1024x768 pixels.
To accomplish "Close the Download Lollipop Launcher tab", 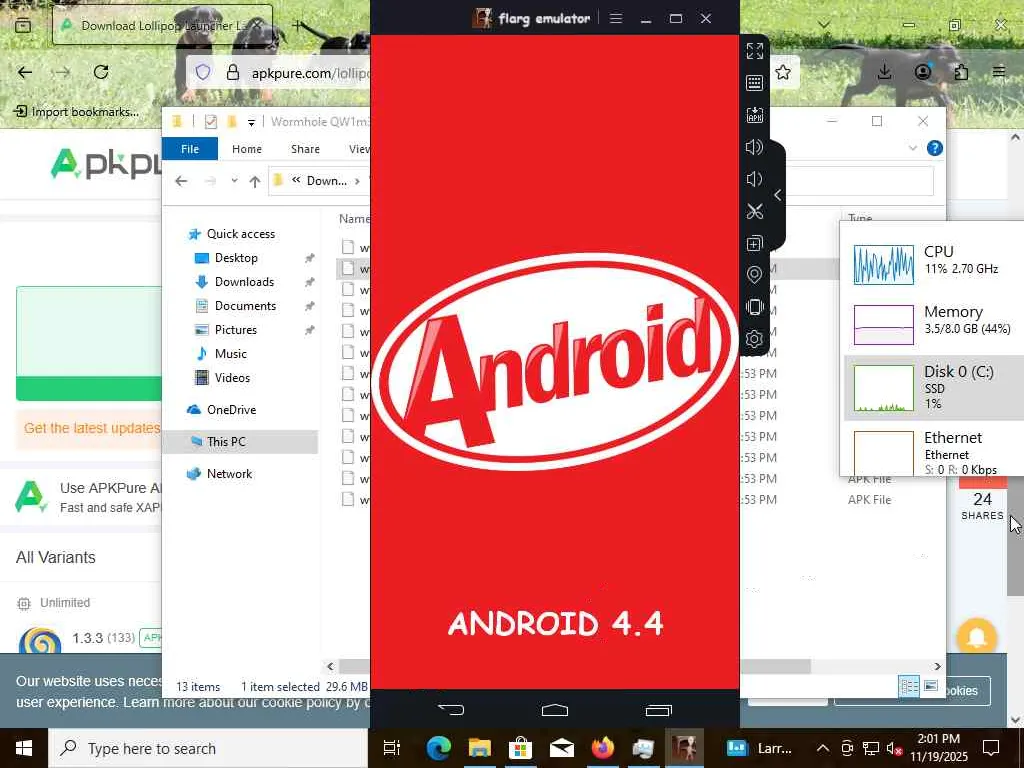I will tap(257, 25).
